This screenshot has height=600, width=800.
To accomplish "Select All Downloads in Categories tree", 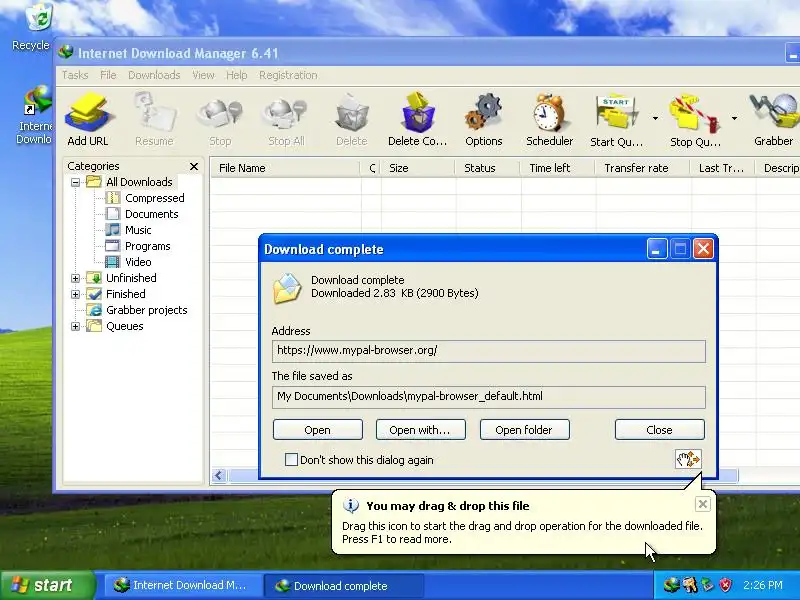I will click(139, 182).
